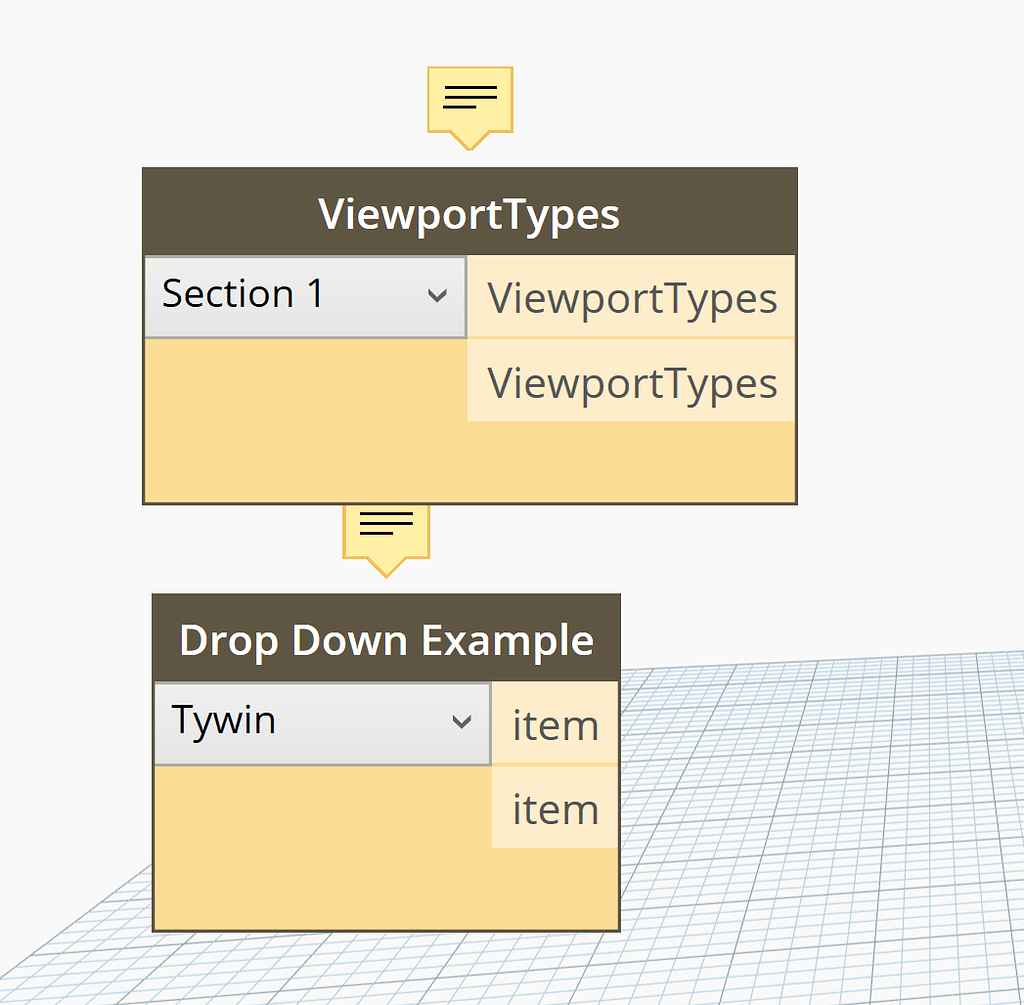
Task: Select the first ViewportTypes output port
Action: [631, 296]
